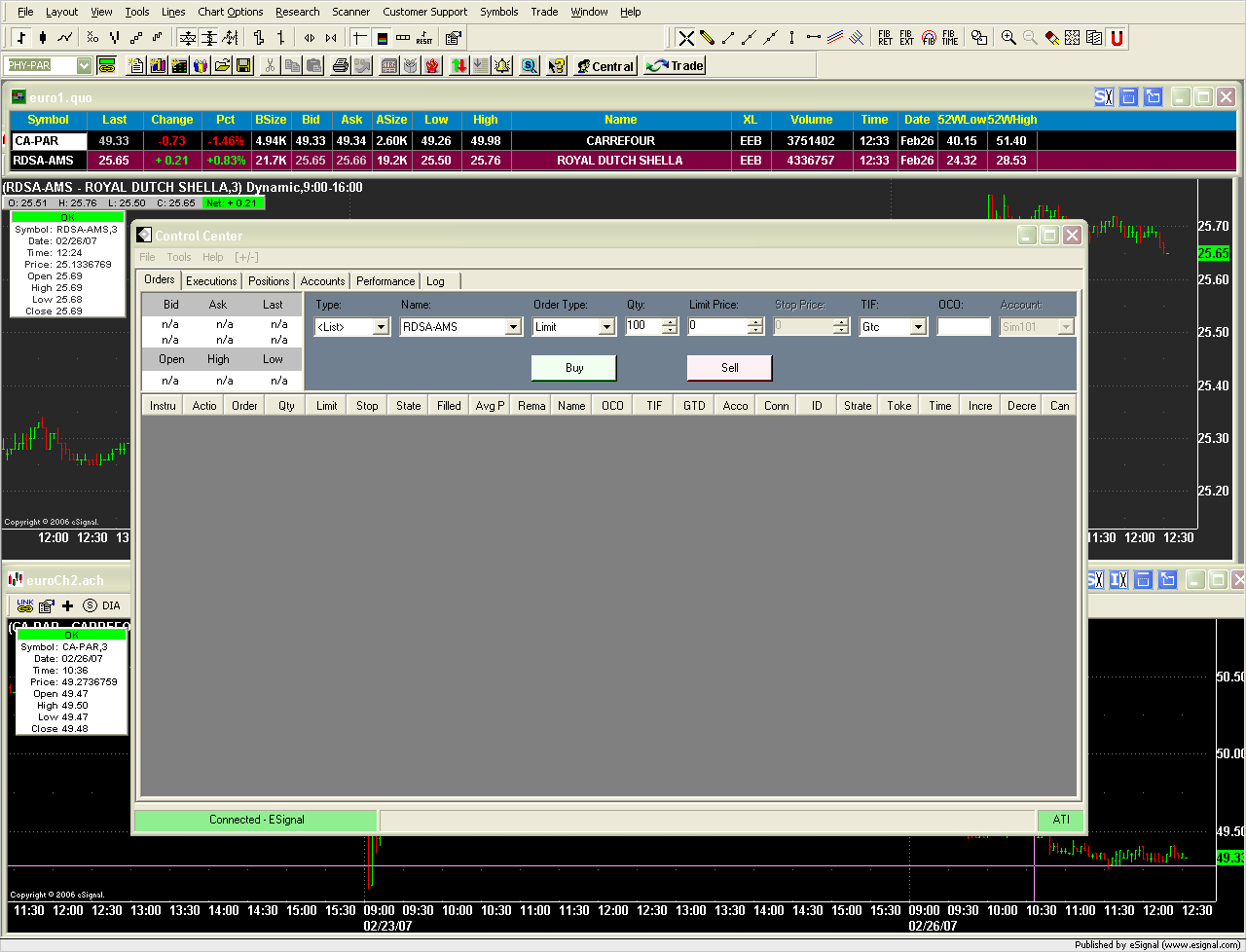Click the open folder icon
This screenshot has height=952, width=1246.
pos(223,66)
